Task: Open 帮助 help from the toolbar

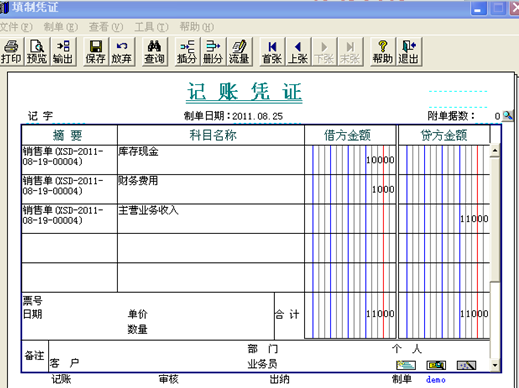Action: click(x=383, y=52)
